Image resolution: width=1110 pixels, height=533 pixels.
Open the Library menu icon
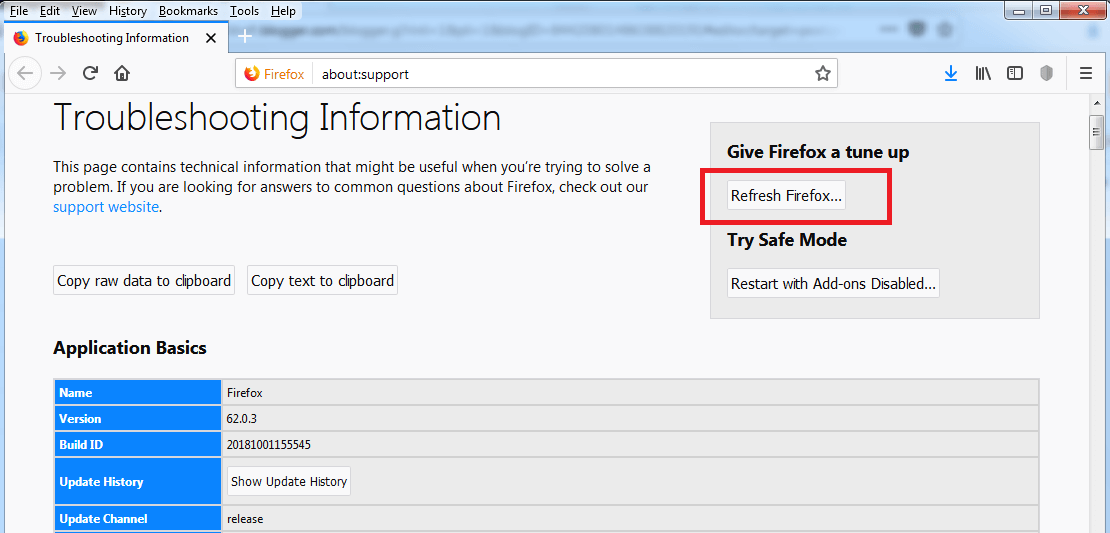[x=983, y=73]
